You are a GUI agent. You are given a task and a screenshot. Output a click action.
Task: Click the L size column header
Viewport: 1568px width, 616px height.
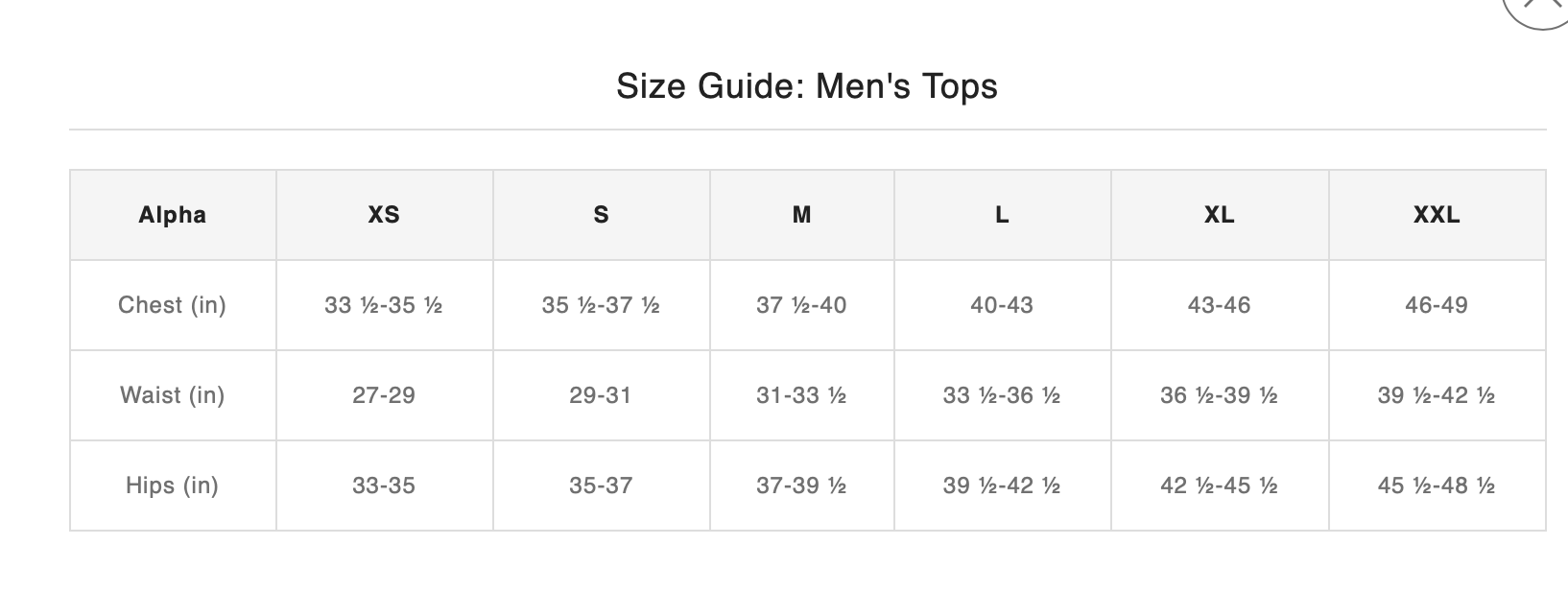(x=1002, y=215)
